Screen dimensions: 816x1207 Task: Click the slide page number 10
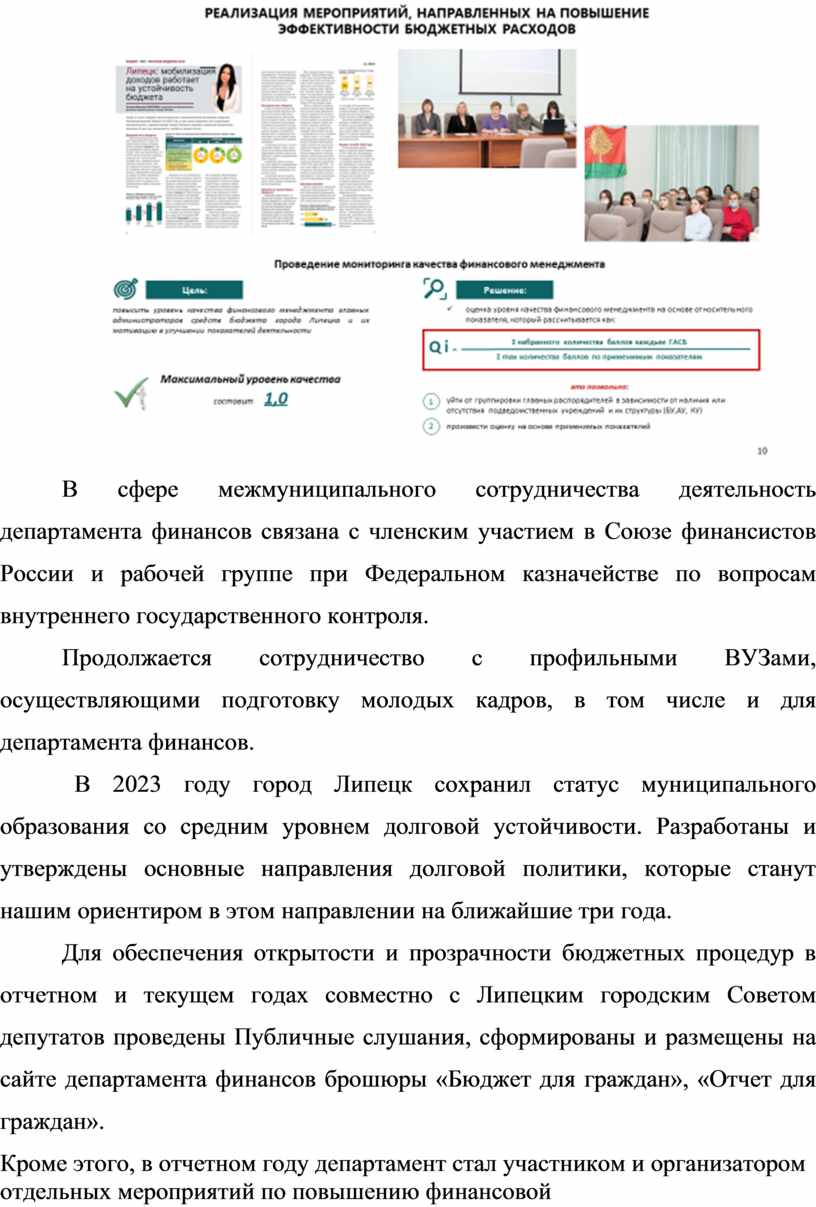[762, 451]
